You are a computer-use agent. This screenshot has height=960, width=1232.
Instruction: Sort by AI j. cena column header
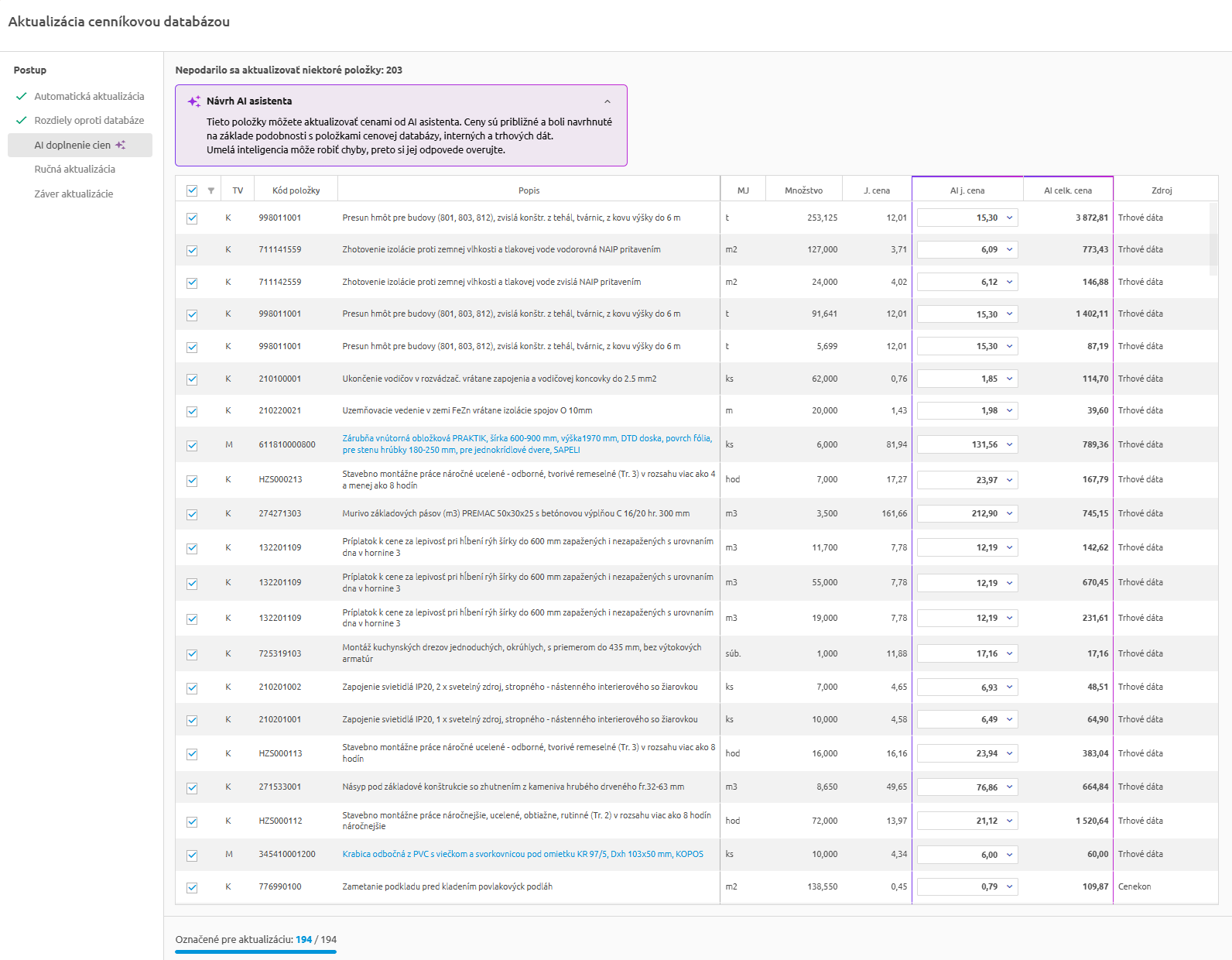(x=967, y=190)
